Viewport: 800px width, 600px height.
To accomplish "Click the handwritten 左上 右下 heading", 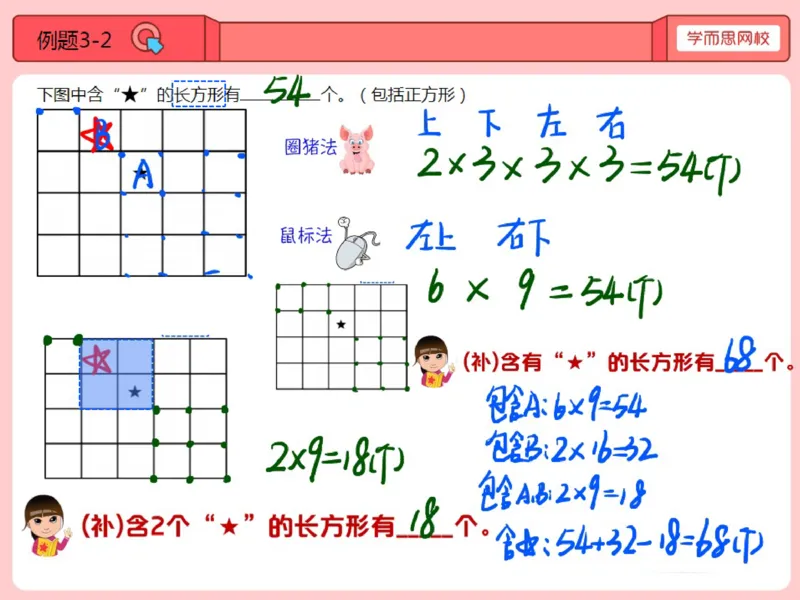I will click(478, 237).
